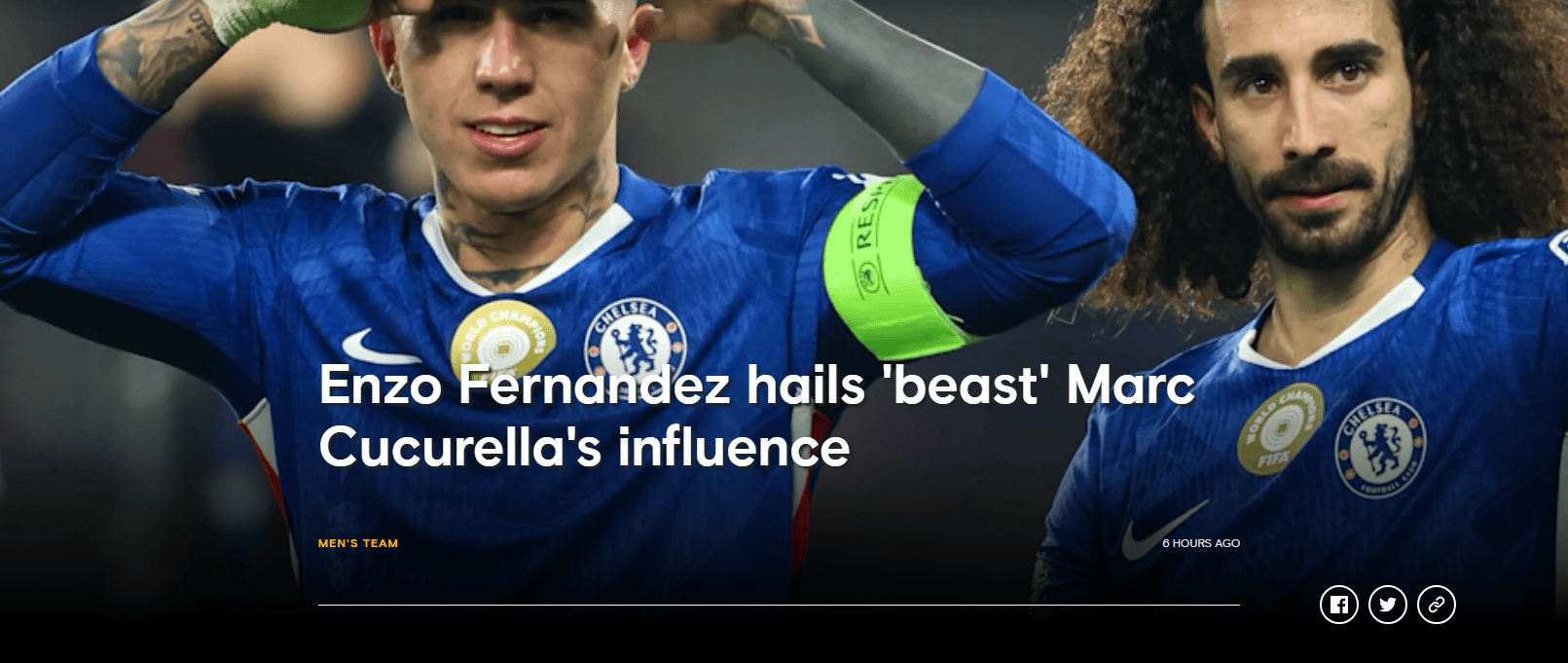
Task: Click the Chelsea crest on the captain's shirt
Action: (x=635, y=343)
